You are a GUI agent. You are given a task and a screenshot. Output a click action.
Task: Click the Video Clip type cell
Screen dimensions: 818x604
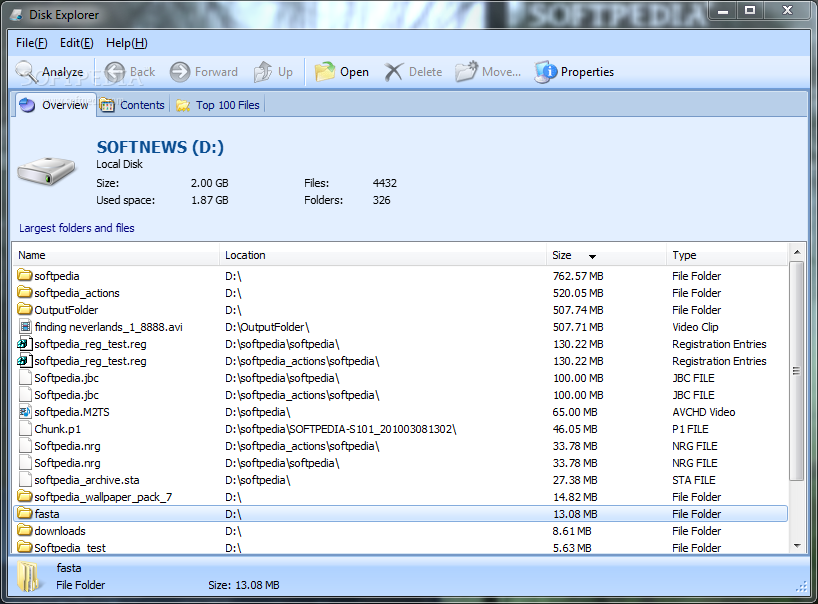pos(695,327)
